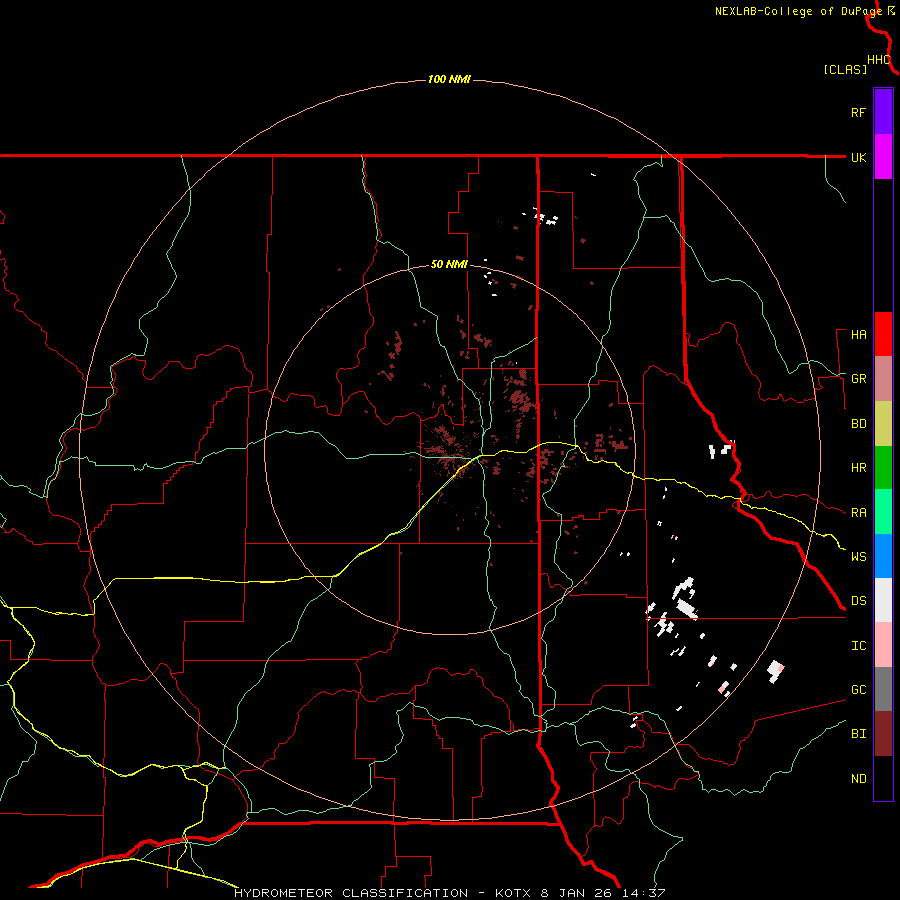Viewport: 900px width, 900px height.
Task: Click the "50 NMI" range ring label
Action: click(x=449, y=264)
